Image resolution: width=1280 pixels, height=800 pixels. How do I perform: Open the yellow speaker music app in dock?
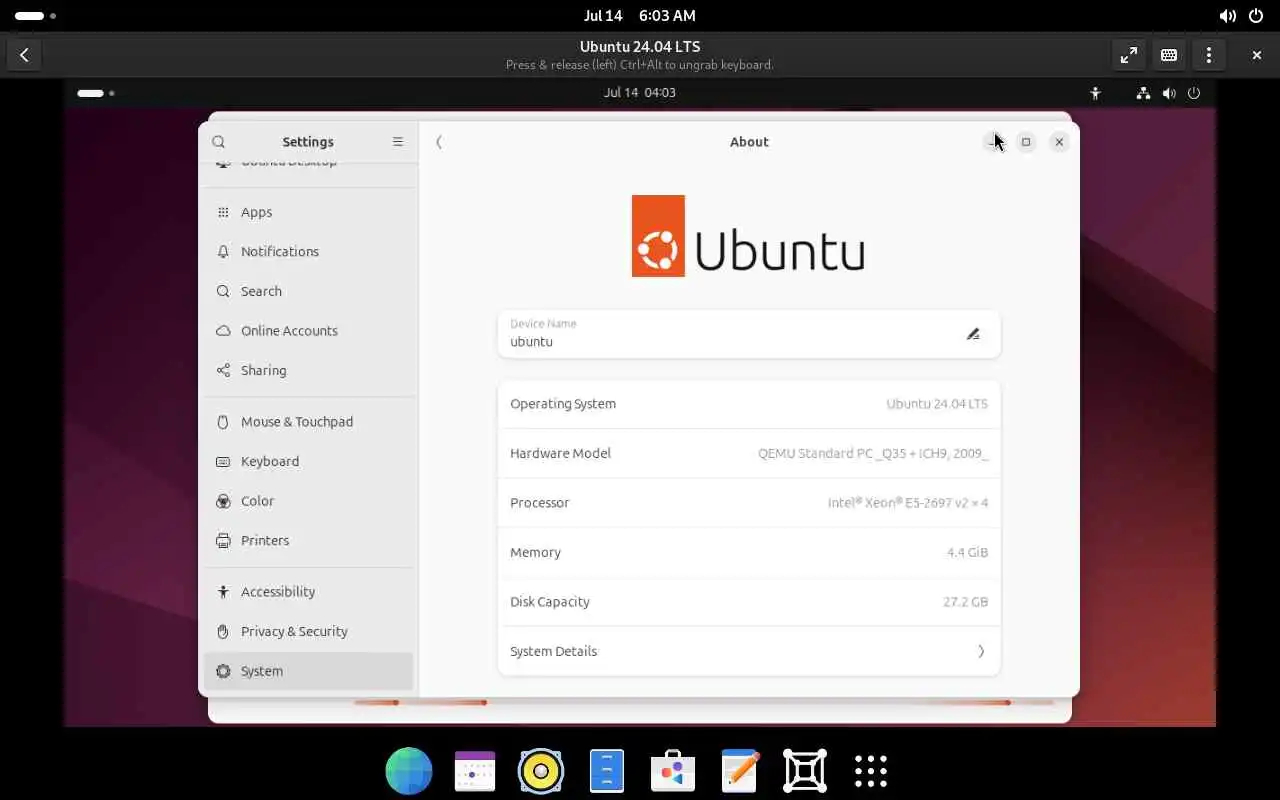541,771
